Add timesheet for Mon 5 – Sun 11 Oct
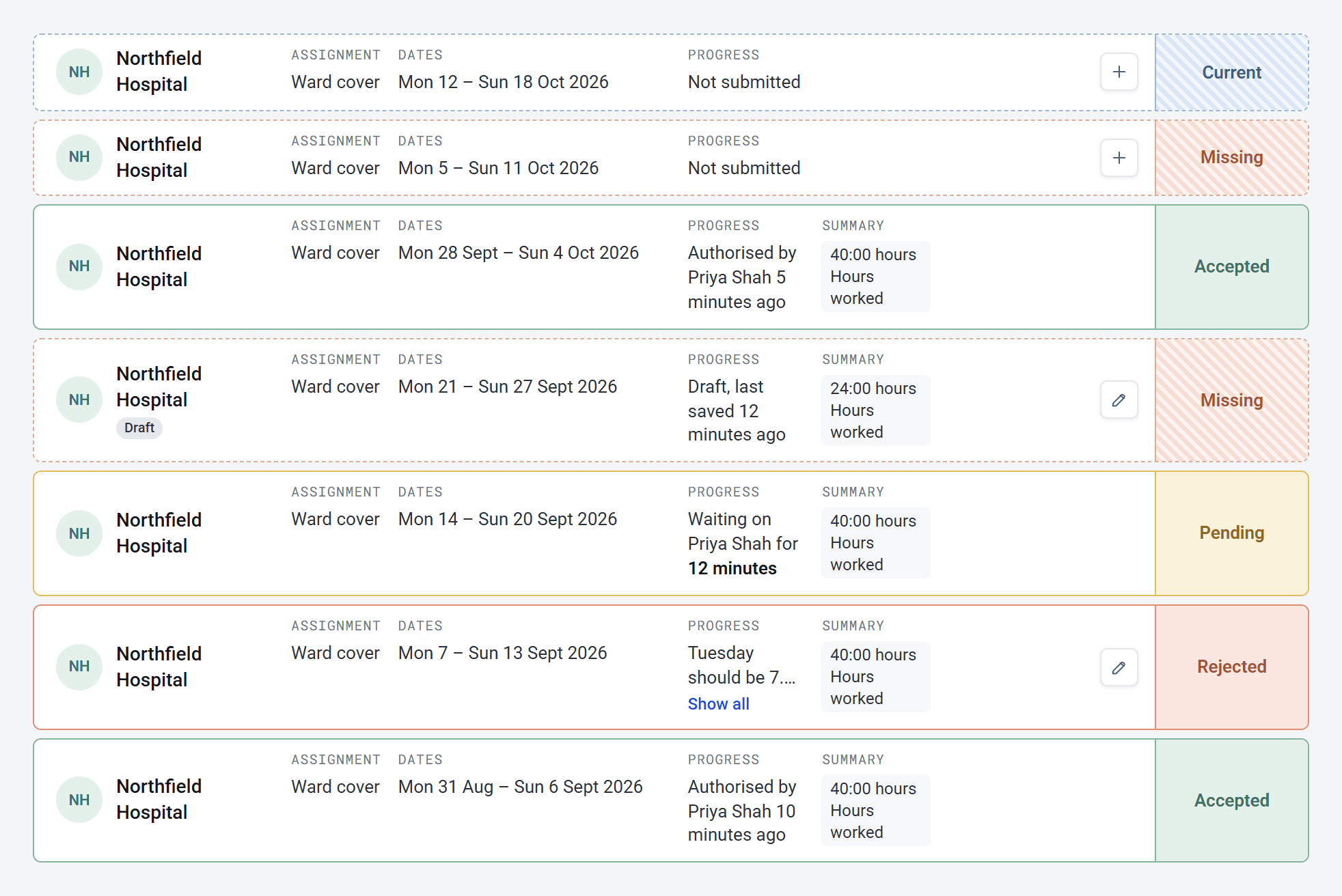 tap(1119, 158)
